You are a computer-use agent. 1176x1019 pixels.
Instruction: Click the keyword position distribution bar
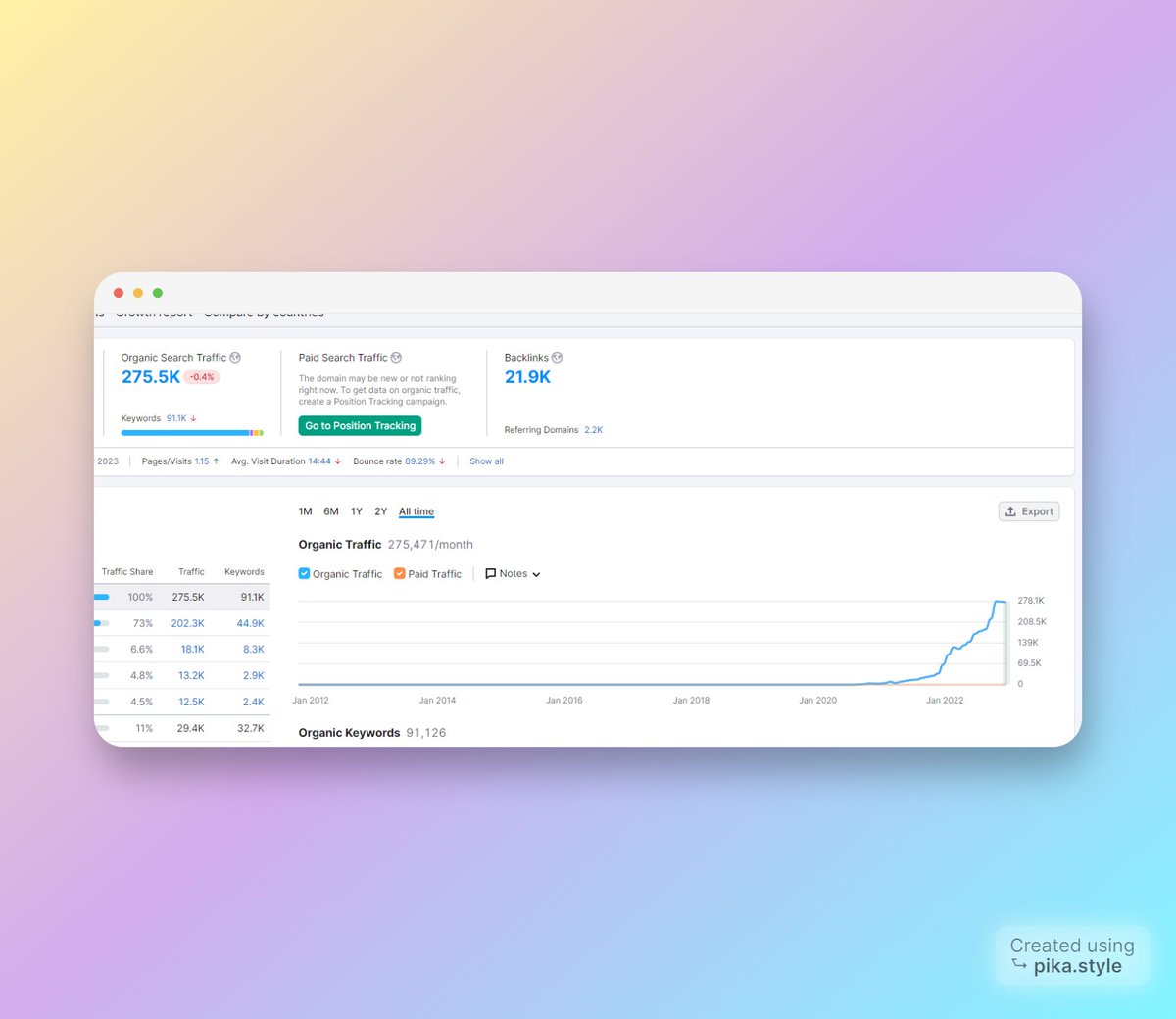coord(192,433)
